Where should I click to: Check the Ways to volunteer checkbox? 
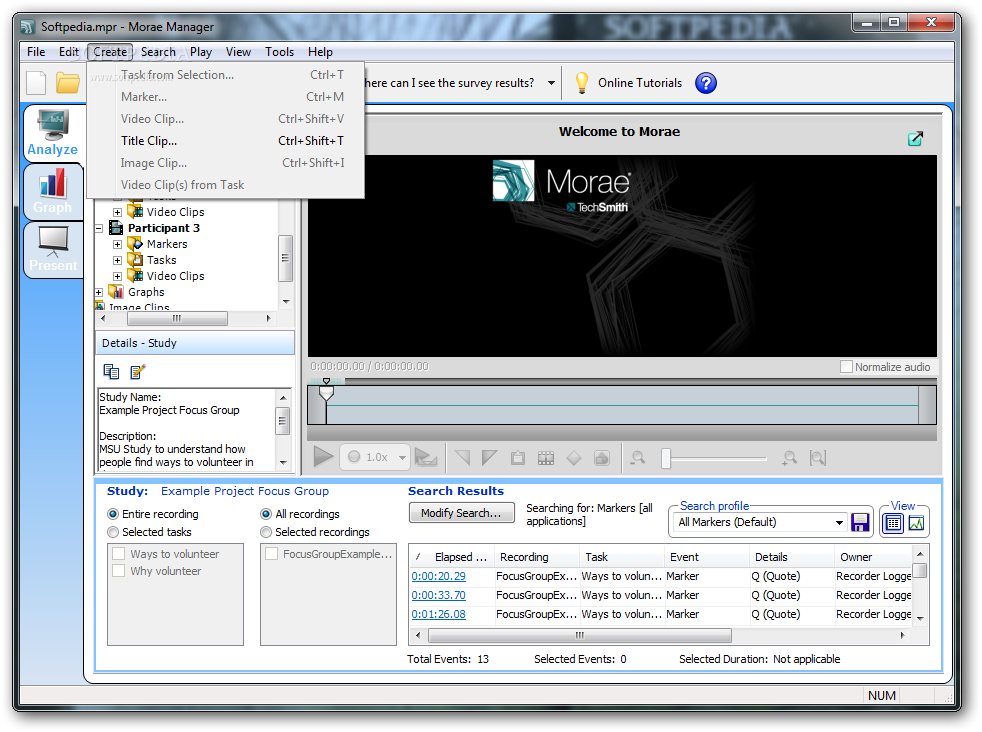[x=118, y=554]
